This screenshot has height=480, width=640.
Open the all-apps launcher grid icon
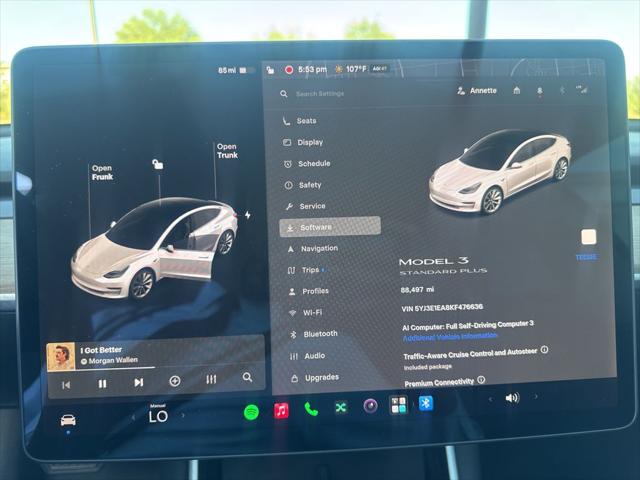[398, 404]
